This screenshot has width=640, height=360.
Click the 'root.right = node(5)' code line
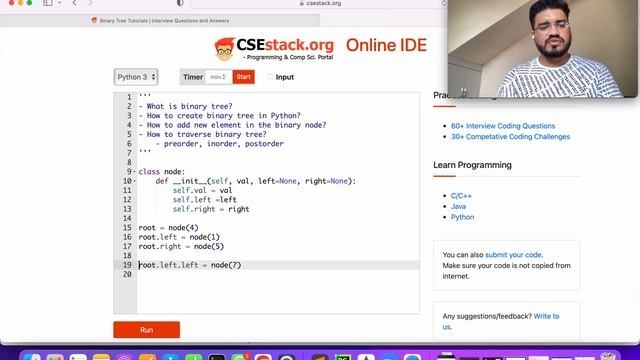pos(181,247)
